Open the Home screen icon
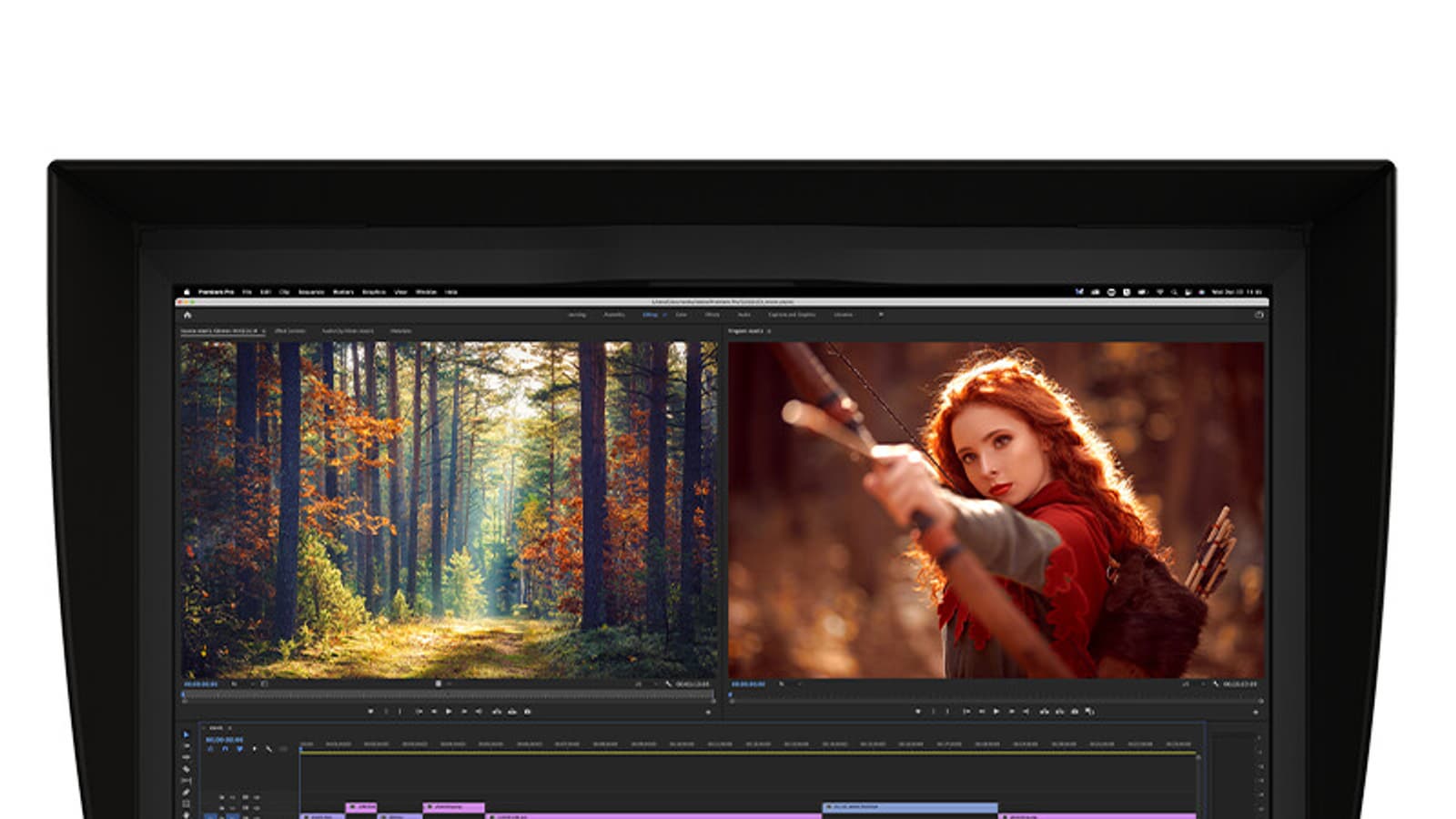1456x819 pixels. pos(187,315)
